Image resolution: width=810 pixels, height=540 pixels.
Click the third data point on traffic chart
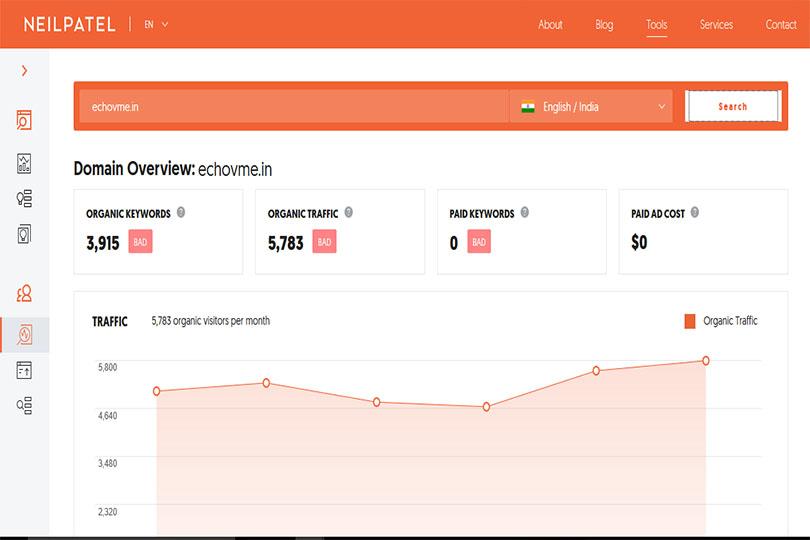point(377,402)
